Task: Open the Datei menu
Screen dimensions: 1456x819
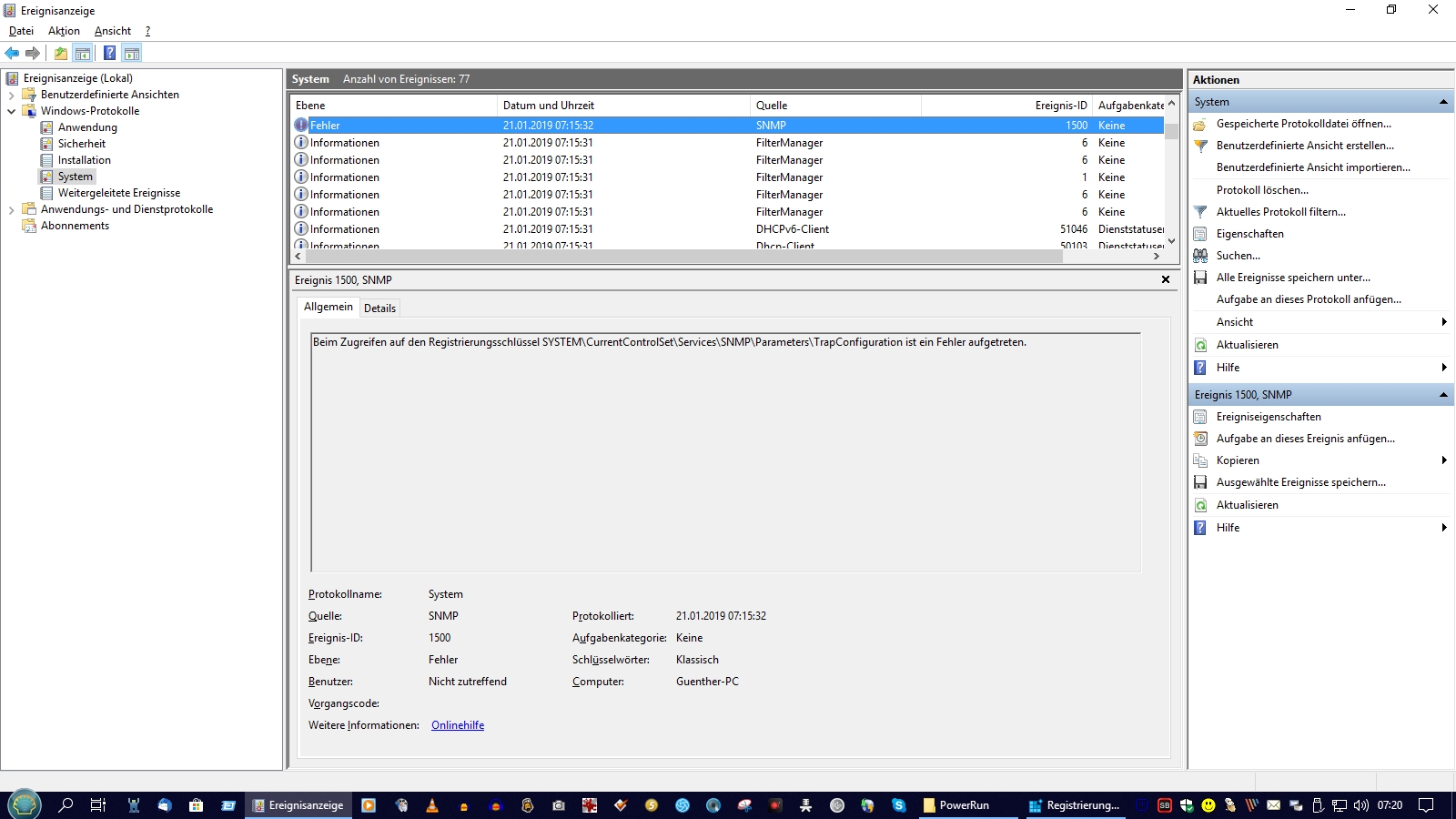Action: pos(21,31)
